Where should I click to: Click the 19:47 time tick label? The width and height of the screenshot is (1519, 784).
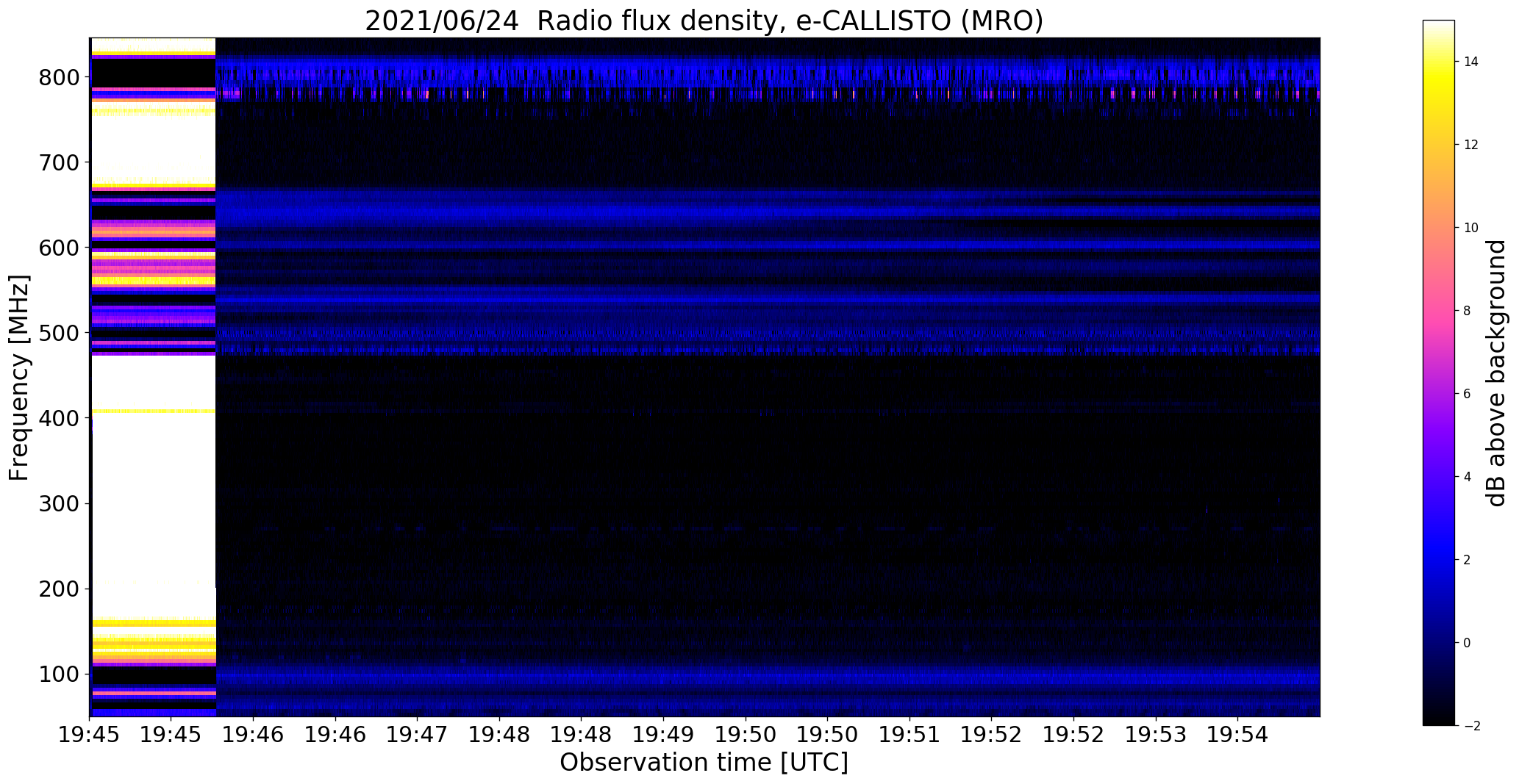[418, 735]
